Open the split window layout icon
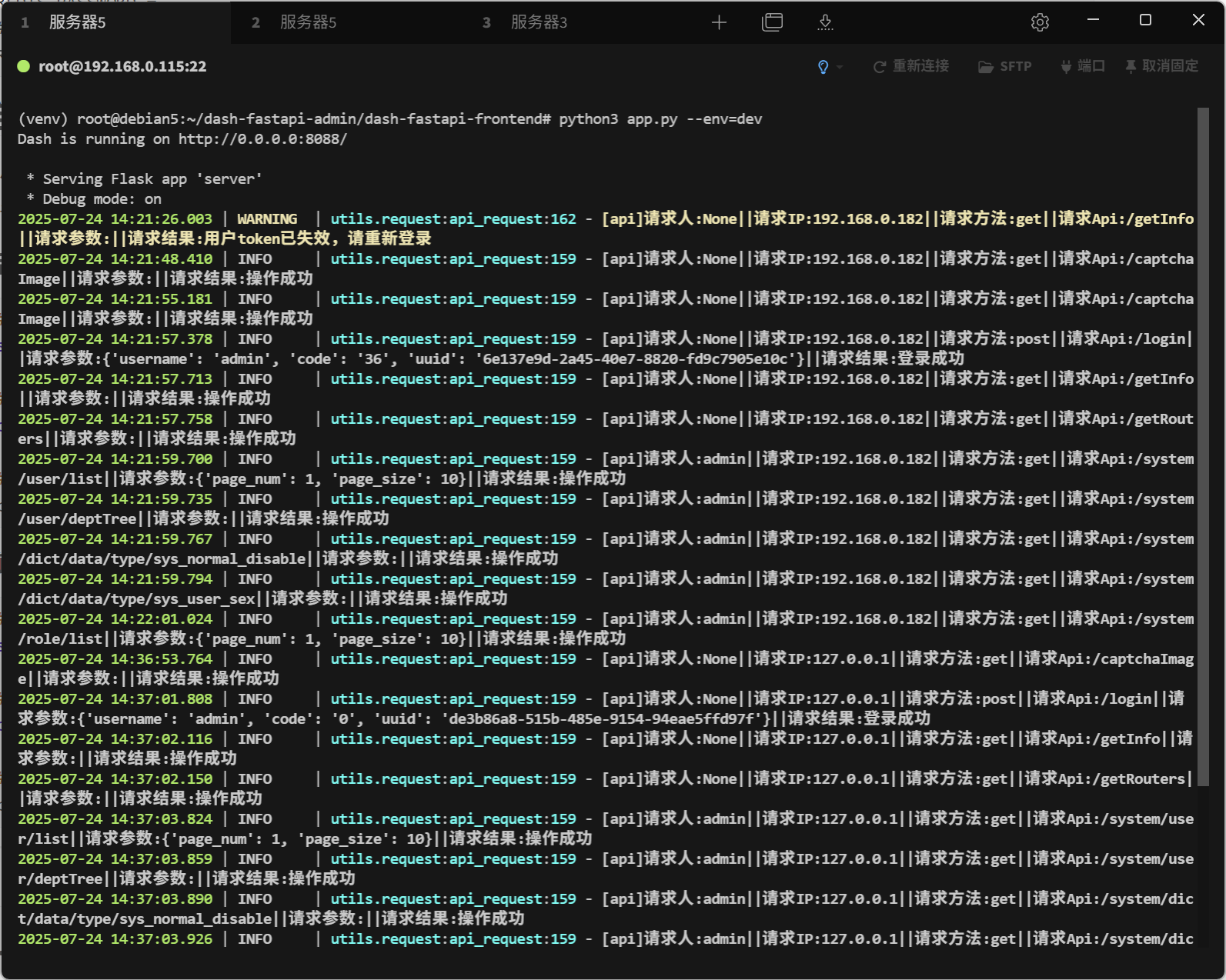This screenshot has height=980, width=1226. (772, 22)
